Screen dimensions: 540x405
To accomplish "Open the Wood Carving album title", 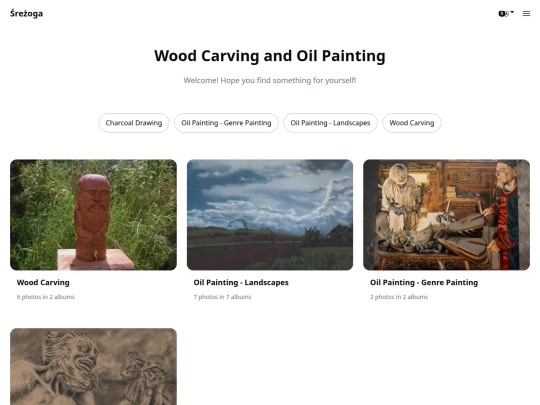I will (x=43, y=282).
